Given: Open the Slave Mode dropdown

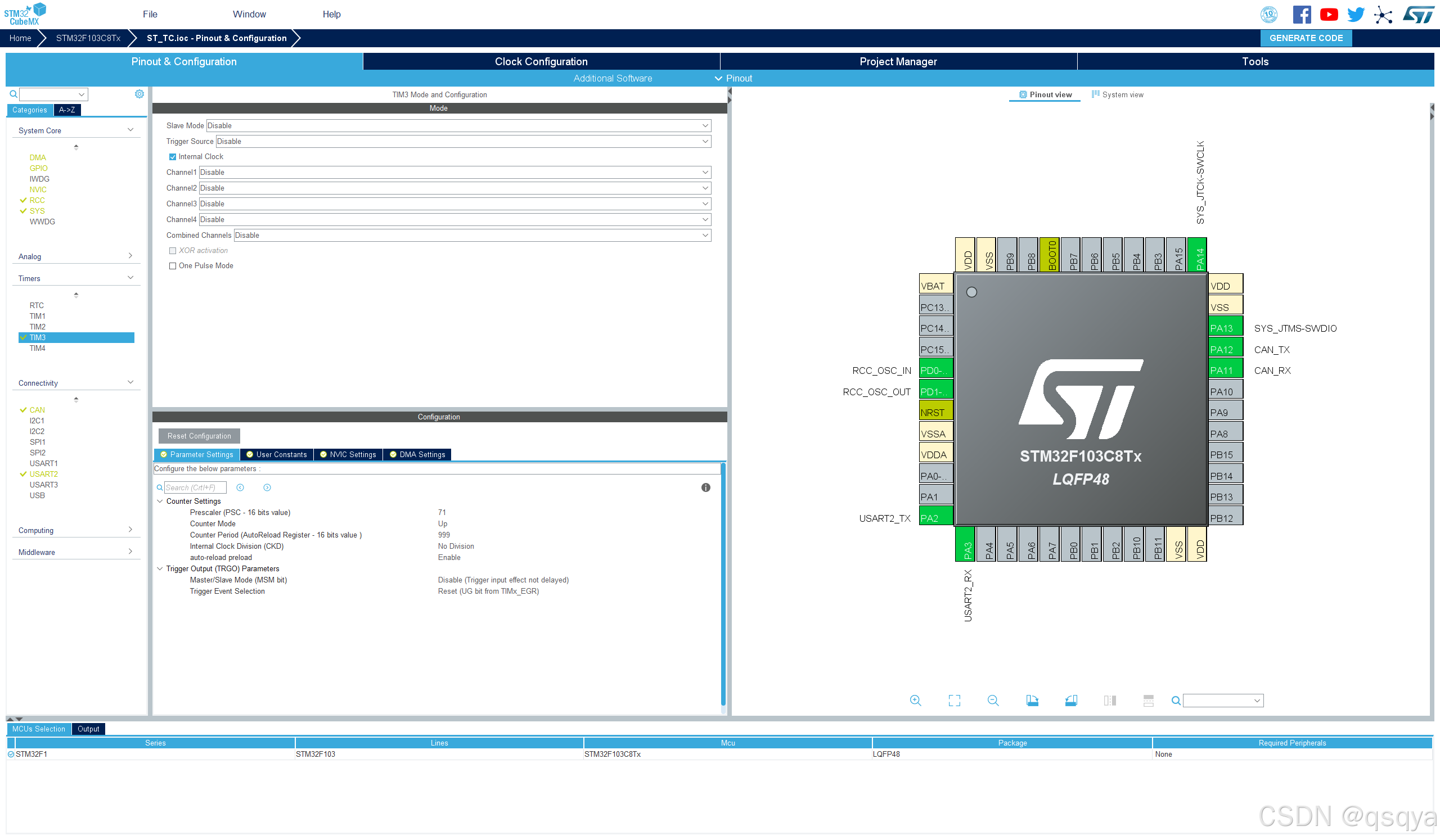Looking at the screenshot, I should (x=458, y=125).
